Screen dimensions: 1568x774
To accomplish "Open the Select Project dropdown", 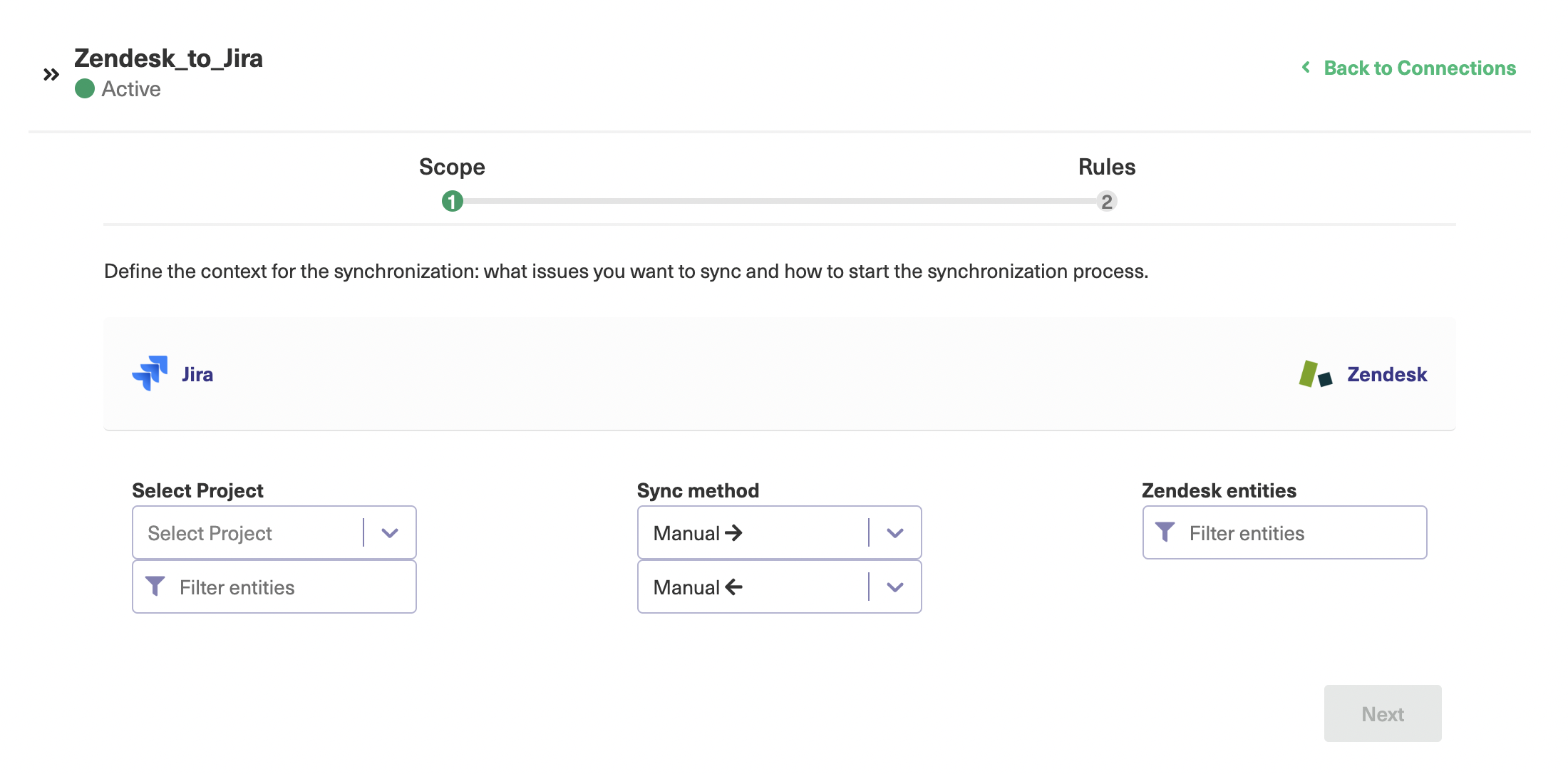I will coord(274,532).
